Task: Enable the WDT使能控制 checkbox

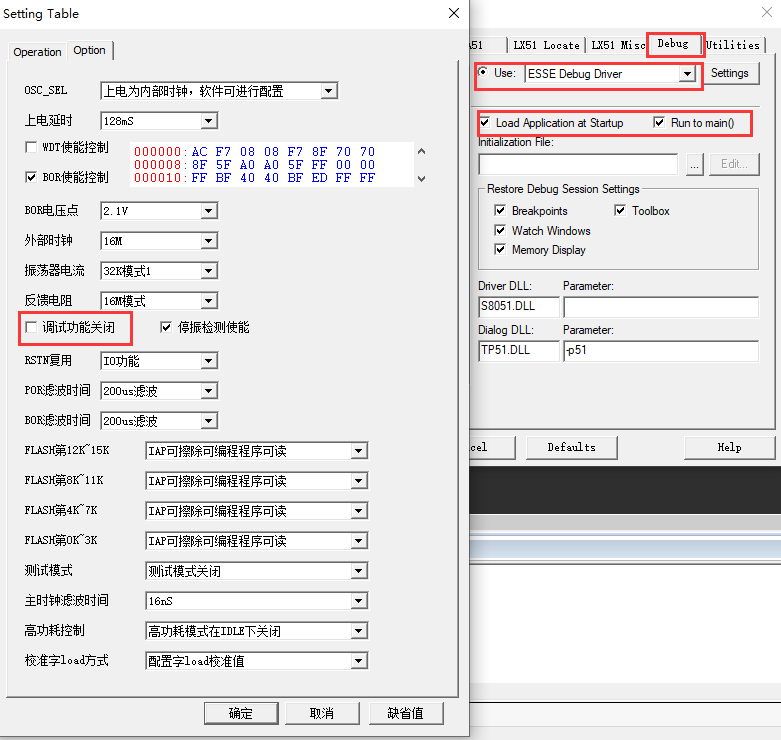Action: tap(31, 147)
